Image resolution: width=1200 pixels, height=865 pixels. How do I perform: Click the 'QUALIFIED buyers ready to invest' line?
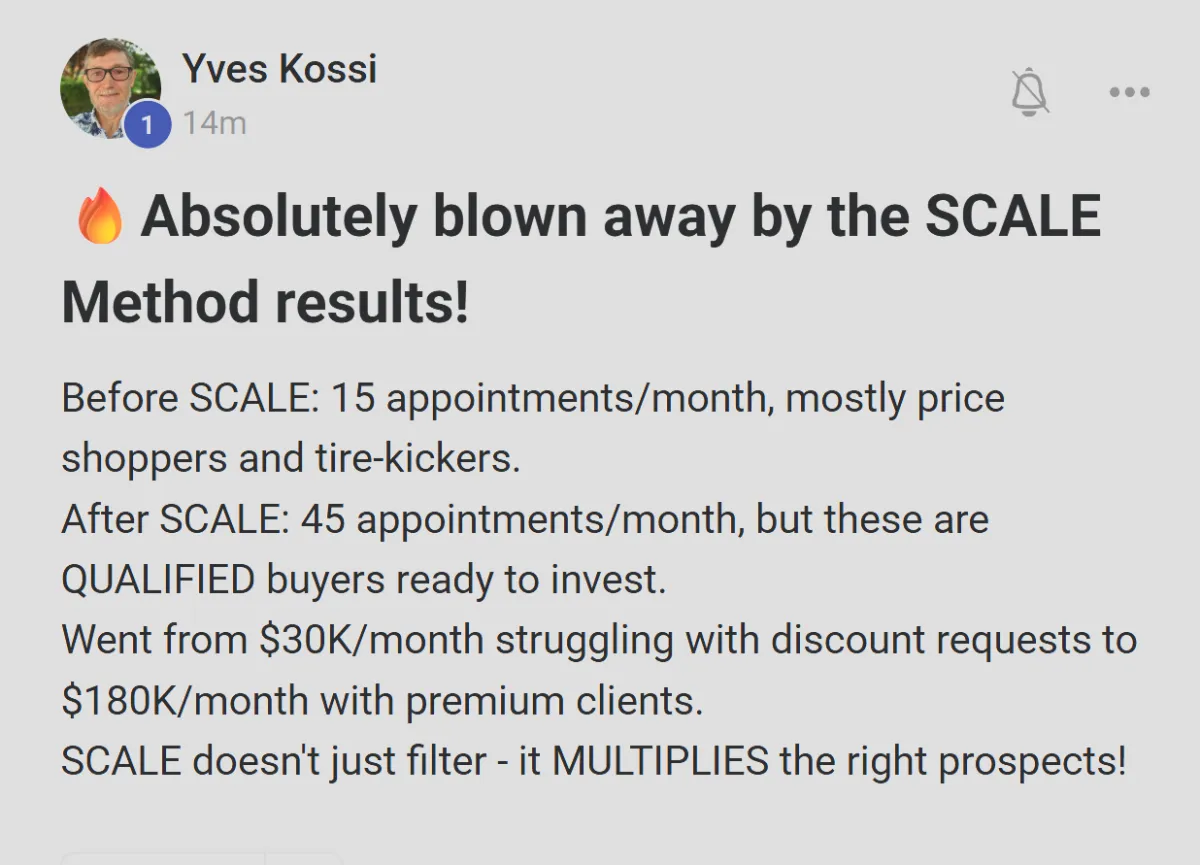363,581
